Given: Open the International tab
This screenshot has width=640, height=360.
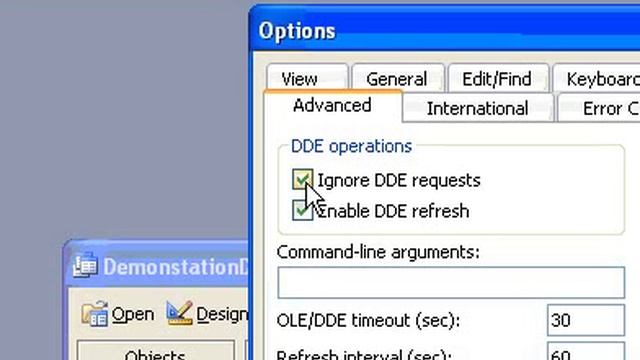Looking at the screenshot, I should [x=478, y=108].
